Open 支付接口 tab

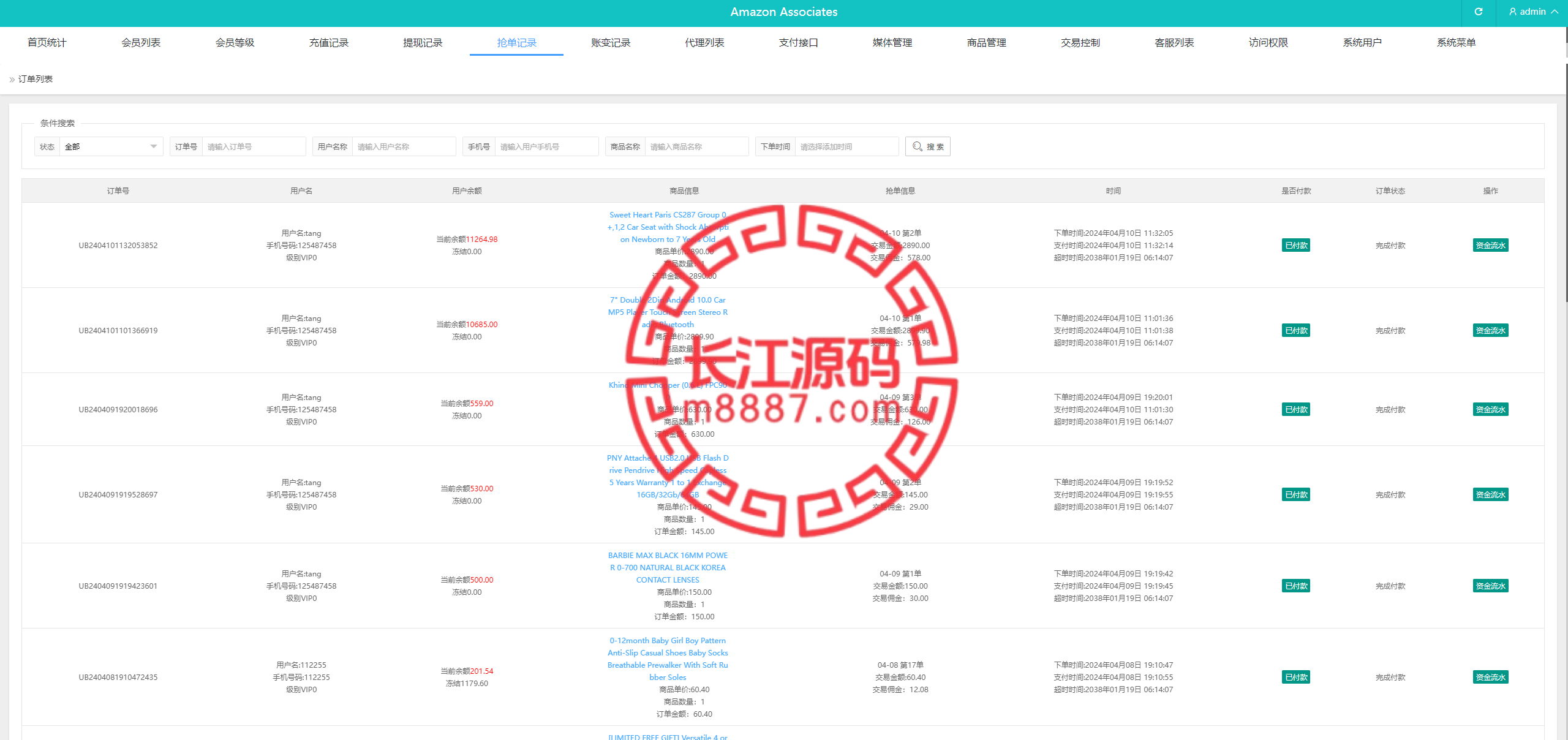point(799,42)
